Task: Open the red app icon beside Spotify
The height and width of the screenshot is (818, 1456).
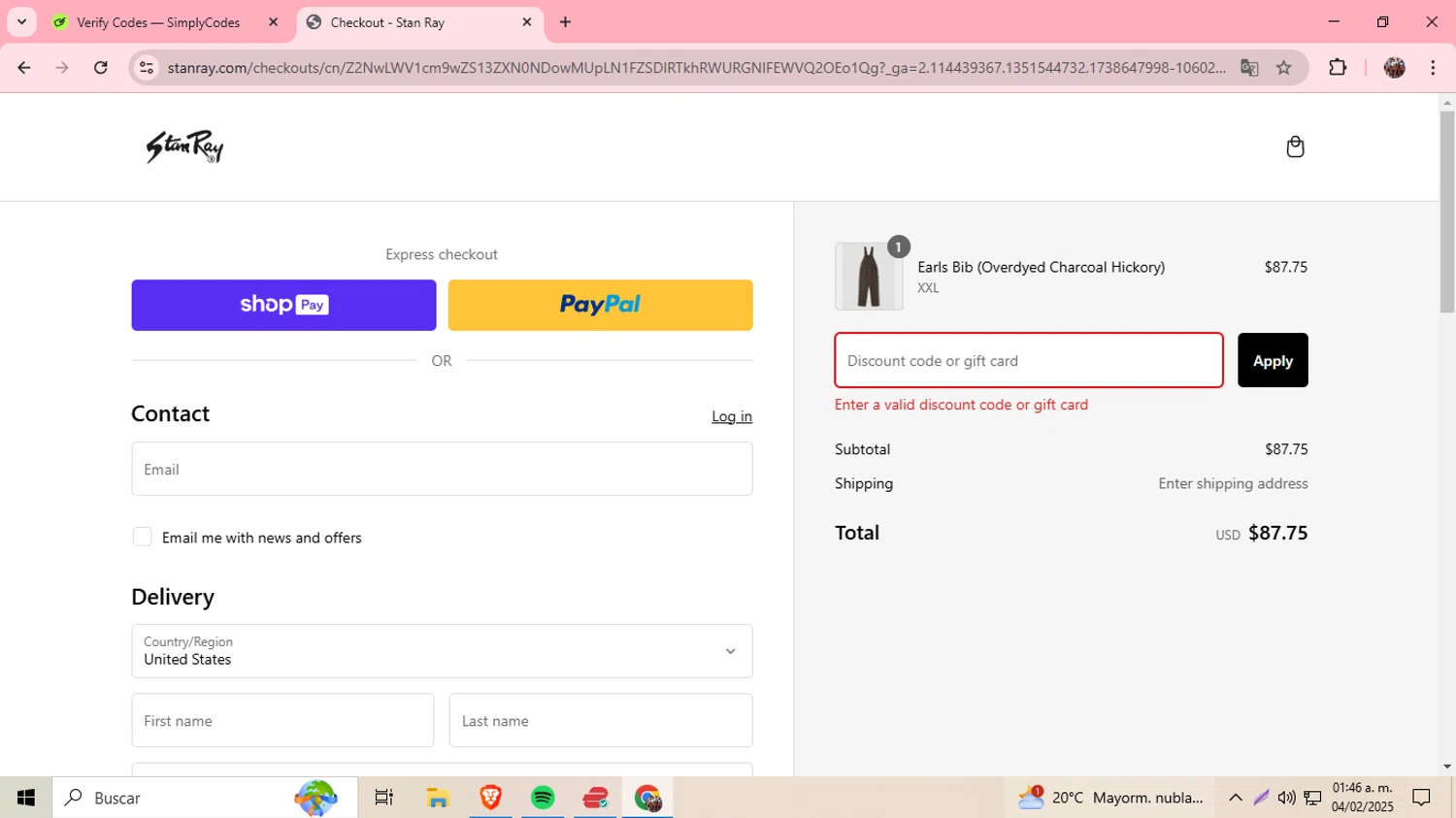Action: (595, 798)
